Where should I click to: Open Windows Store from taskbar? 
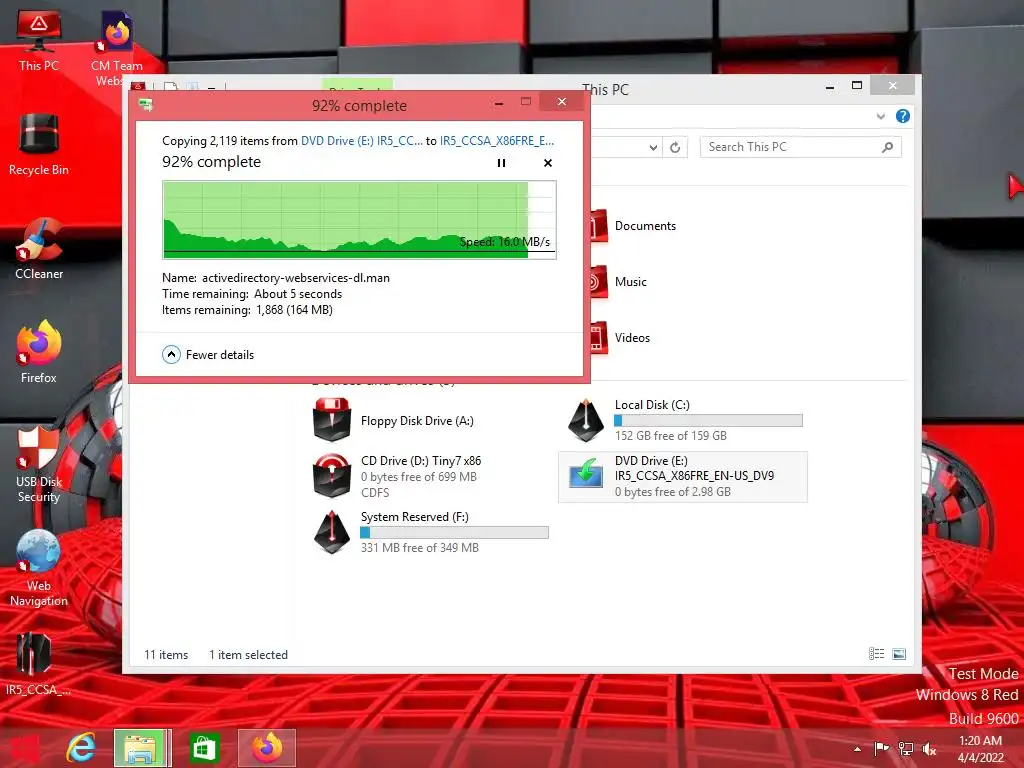[x=204, y=748]
